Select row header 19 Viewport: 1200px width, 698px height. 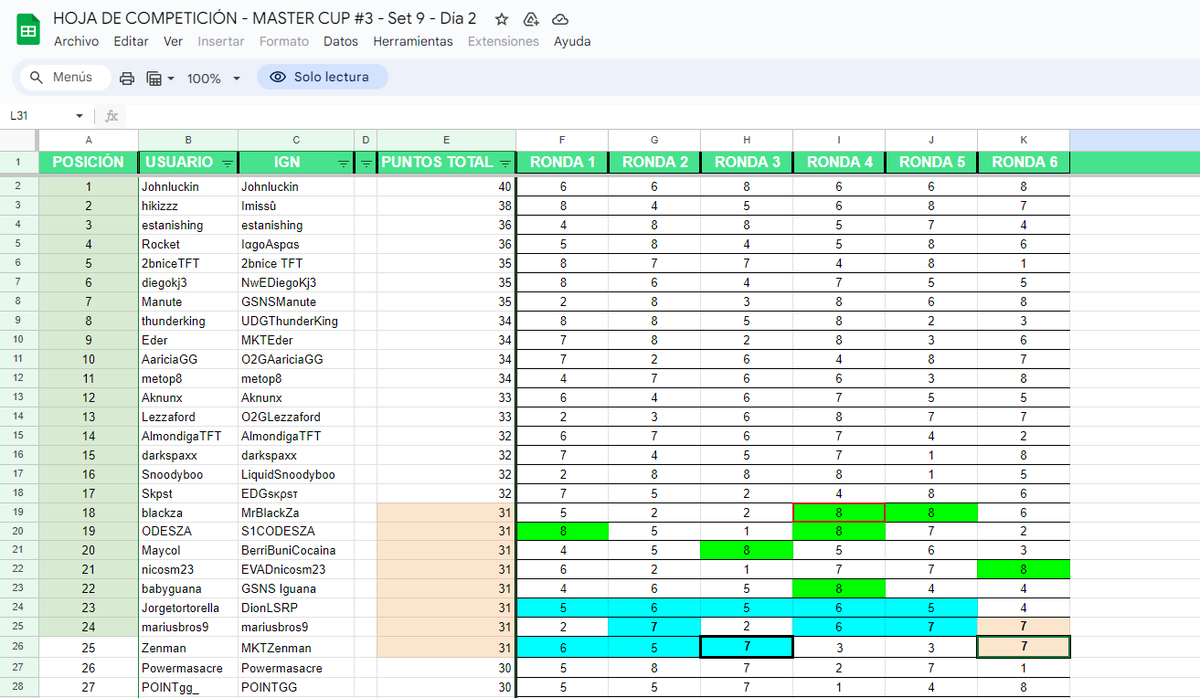coord(19,513)
